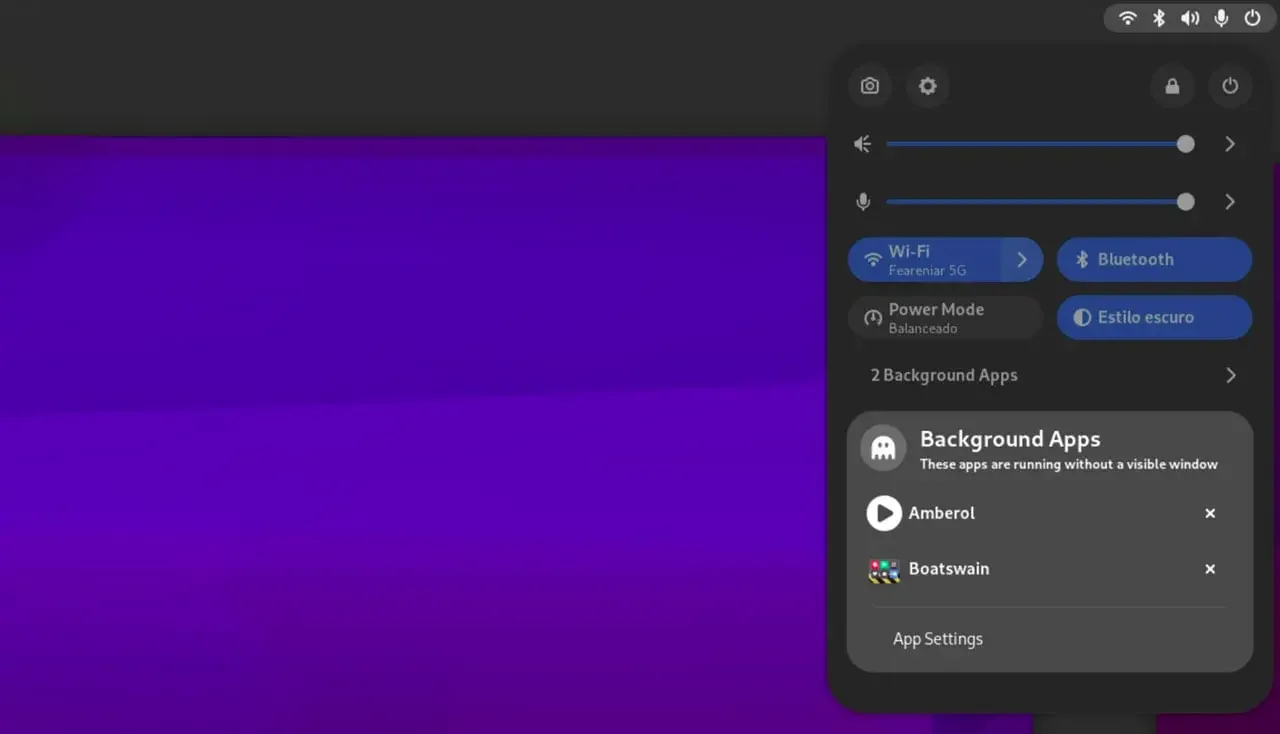Click Bluetooth icon in top bar
This screenshot has width=1280, height=734.
(x=1159, y=18)
